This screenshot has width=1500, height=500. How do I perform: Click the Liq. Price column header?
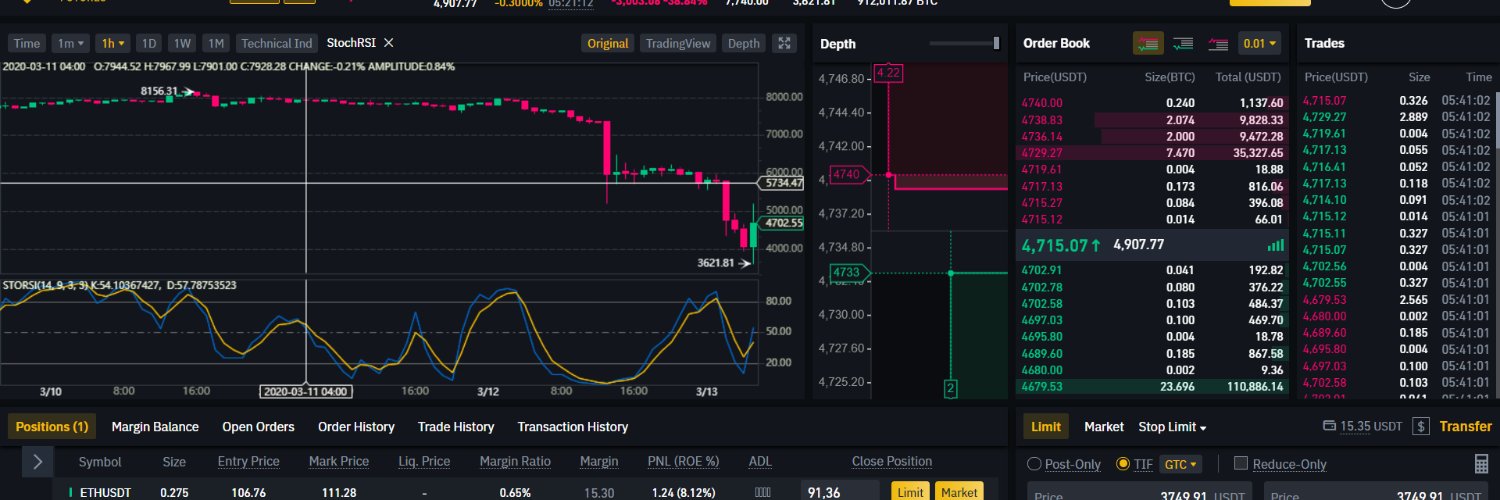pos(423,462)
